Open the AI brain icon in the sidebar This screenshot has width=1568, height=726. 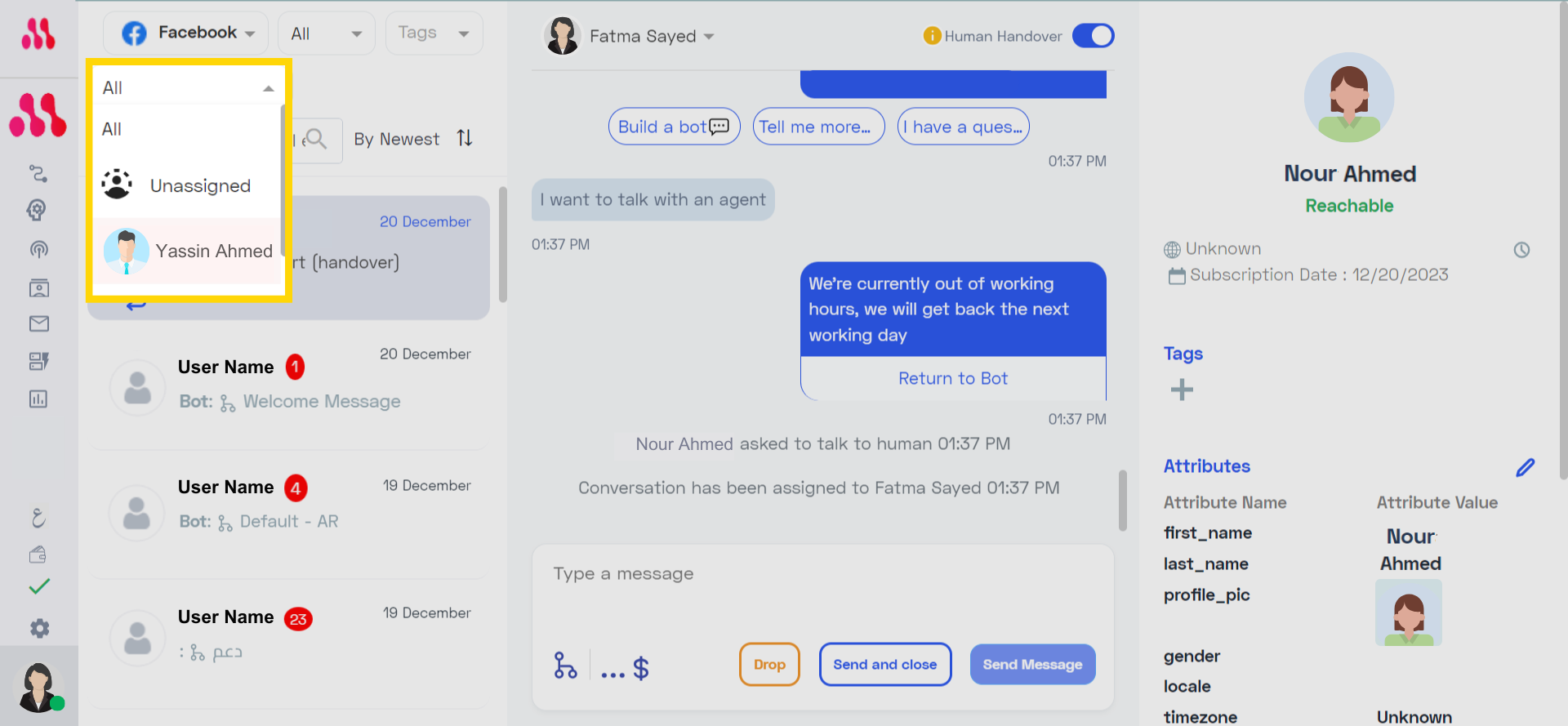point(37,210)
